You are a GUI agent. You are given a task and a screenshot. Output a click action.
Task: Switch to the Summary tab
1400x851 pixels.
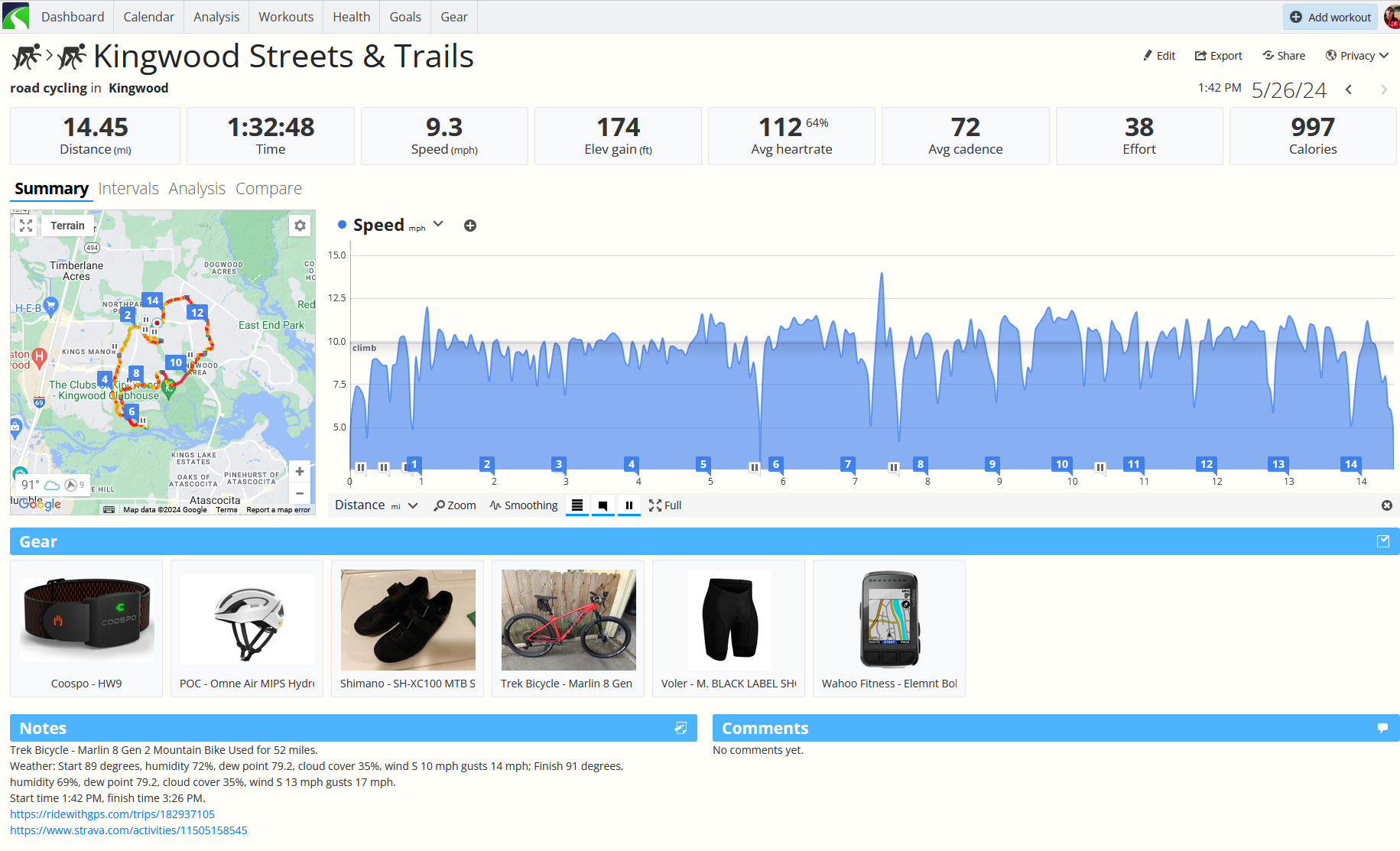pyautogui.click(x=51, y=189)
